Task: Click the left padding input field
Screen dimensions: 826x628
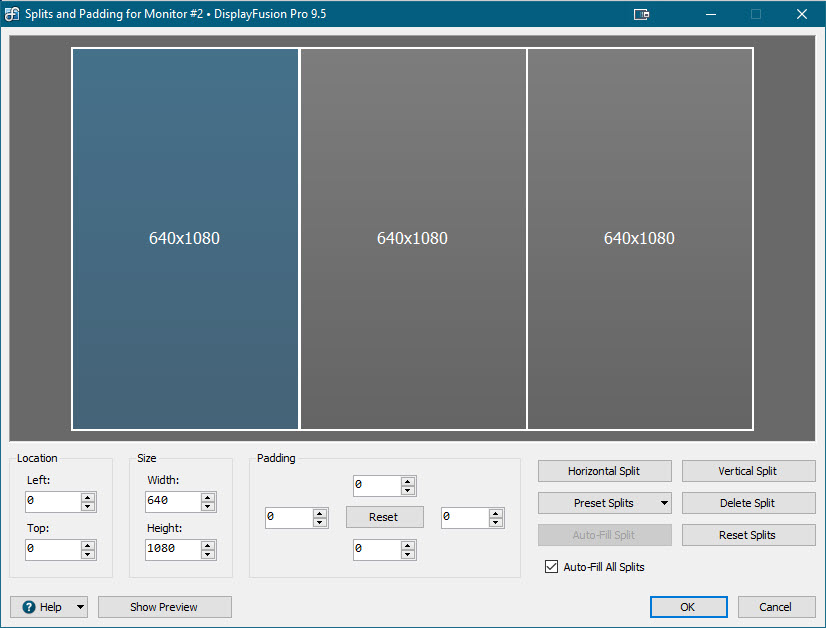Action: pos(289,517)
